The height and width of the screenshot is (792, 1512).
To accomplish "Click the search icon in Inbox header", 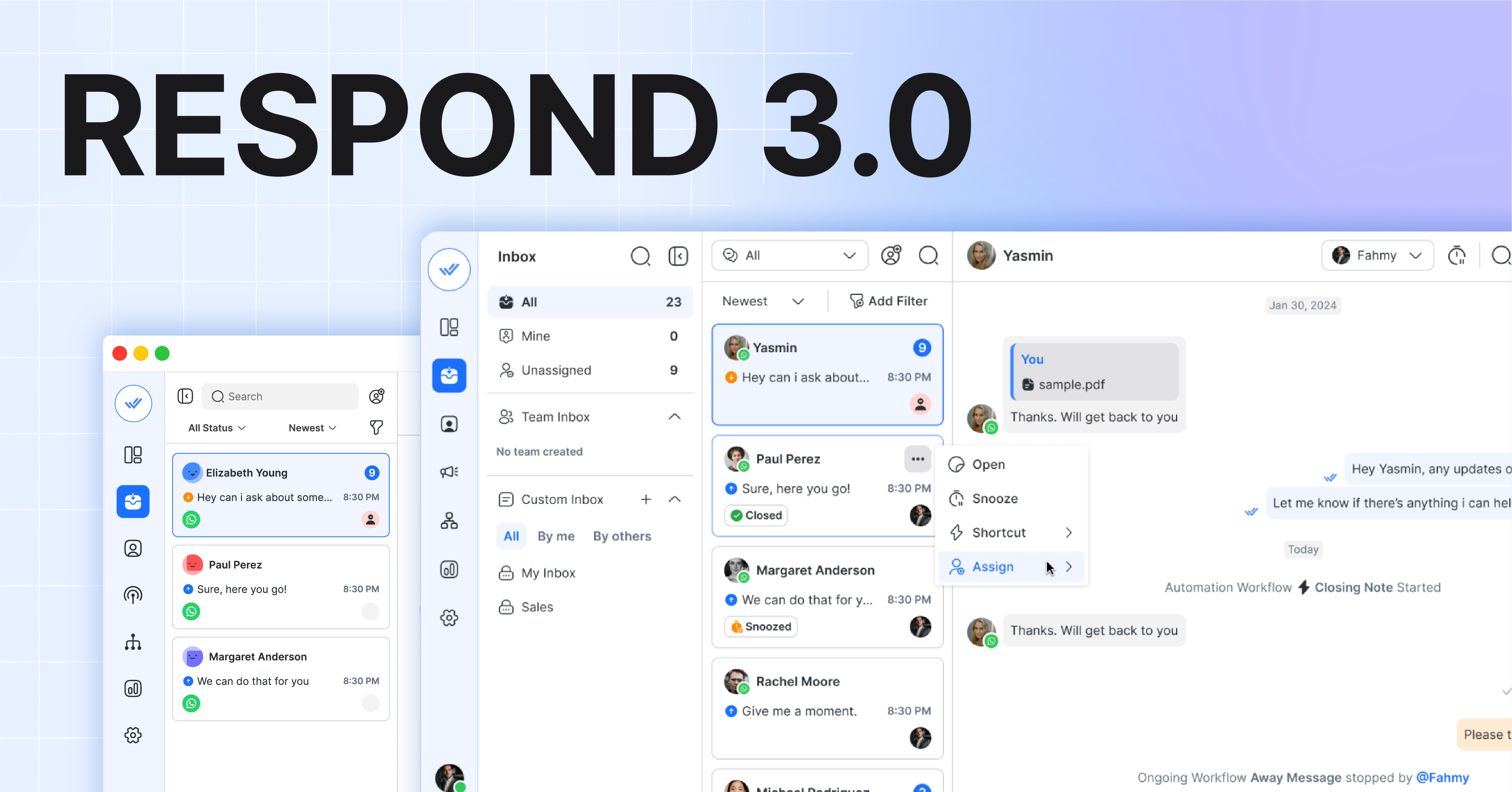I will [x=640, y=257].
